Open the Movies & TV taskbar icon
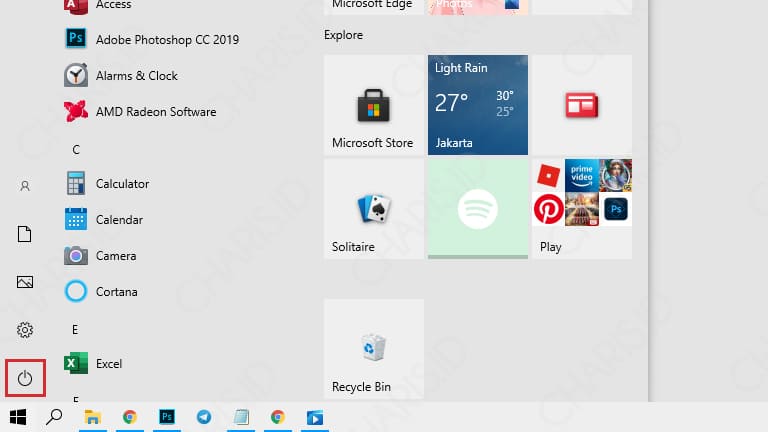This screenshot has width=768, height=432. pyautogui.click(x=315, y=418)
